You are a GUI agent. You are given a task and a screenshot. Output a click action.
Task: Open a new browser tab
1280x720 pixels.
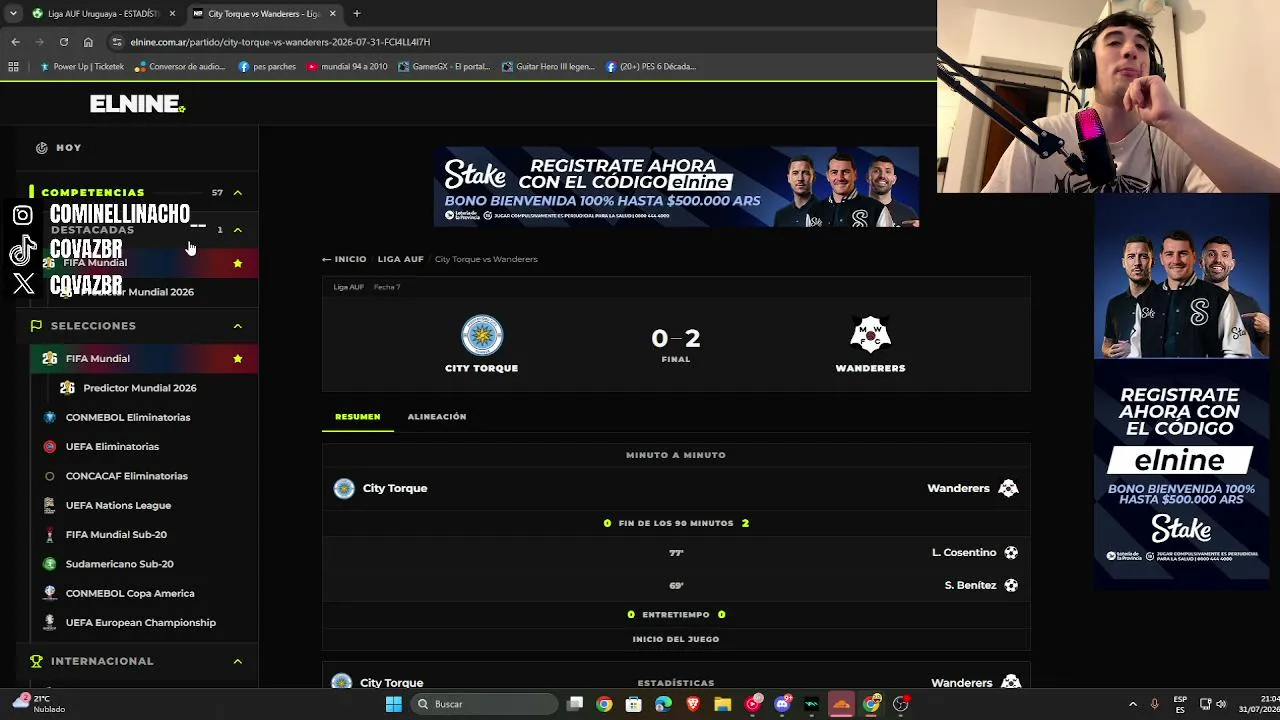[357, 14]
